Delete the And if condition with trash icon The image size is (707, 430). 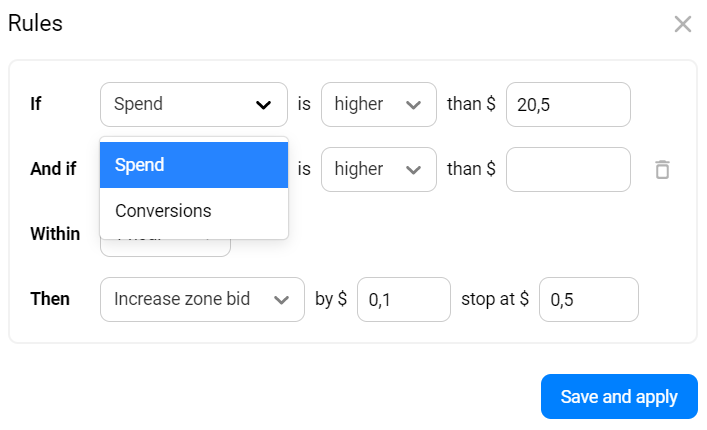662,169
